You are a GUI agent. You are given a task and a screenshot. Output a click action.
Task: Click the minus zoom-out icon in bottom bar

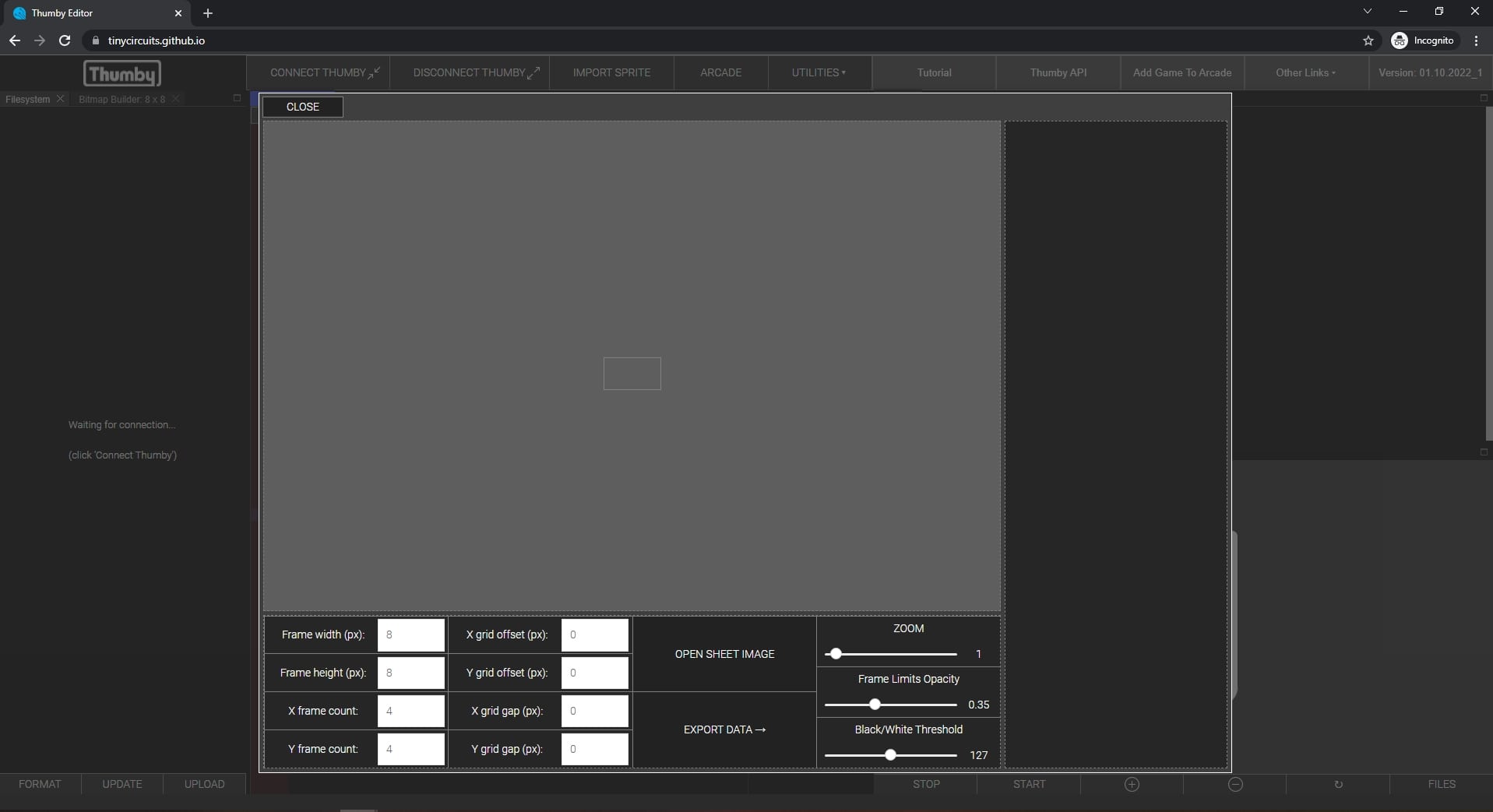point(1235,784)
